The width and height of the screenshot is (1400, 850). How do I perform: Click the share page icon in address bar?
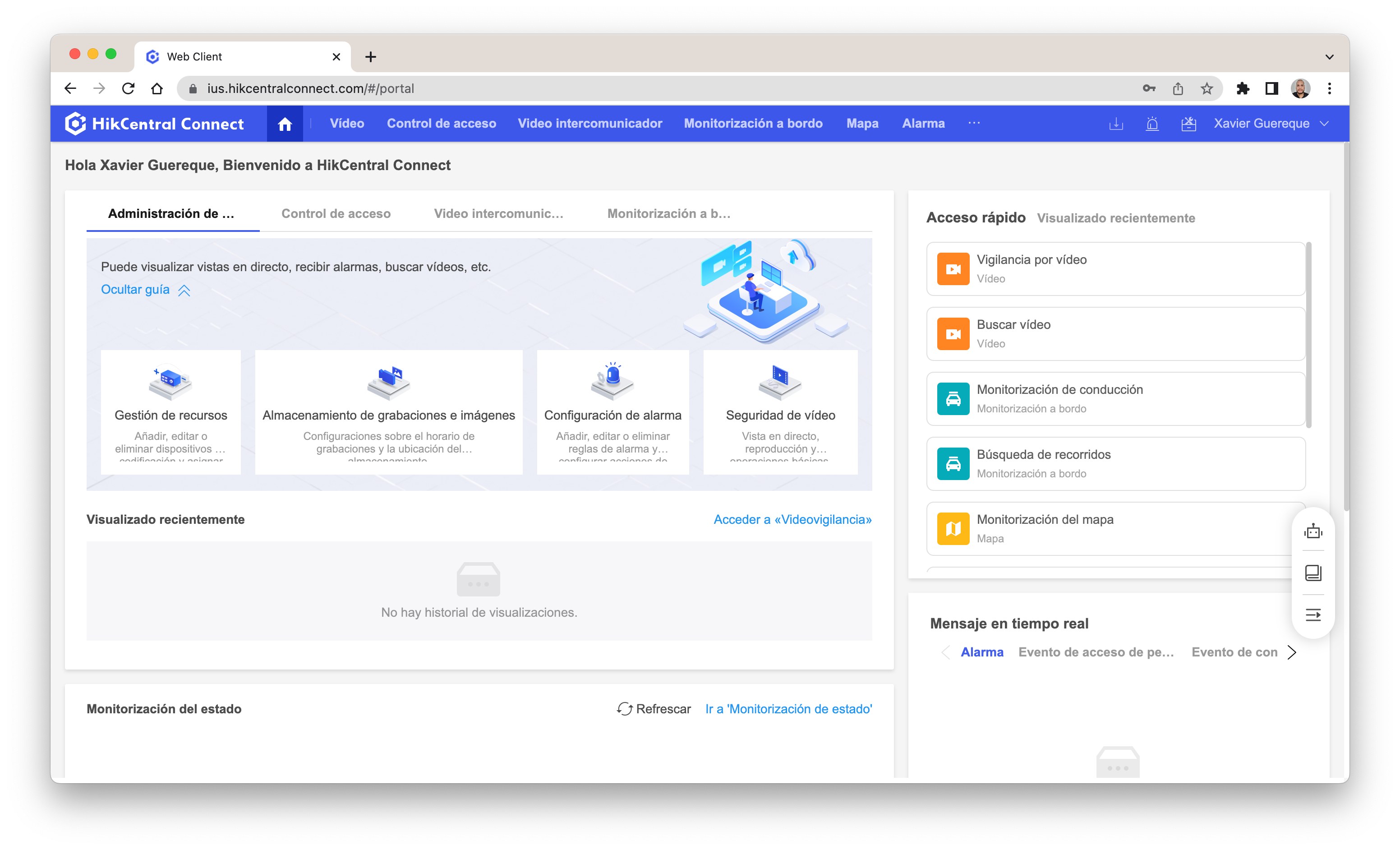point(1178,88)
